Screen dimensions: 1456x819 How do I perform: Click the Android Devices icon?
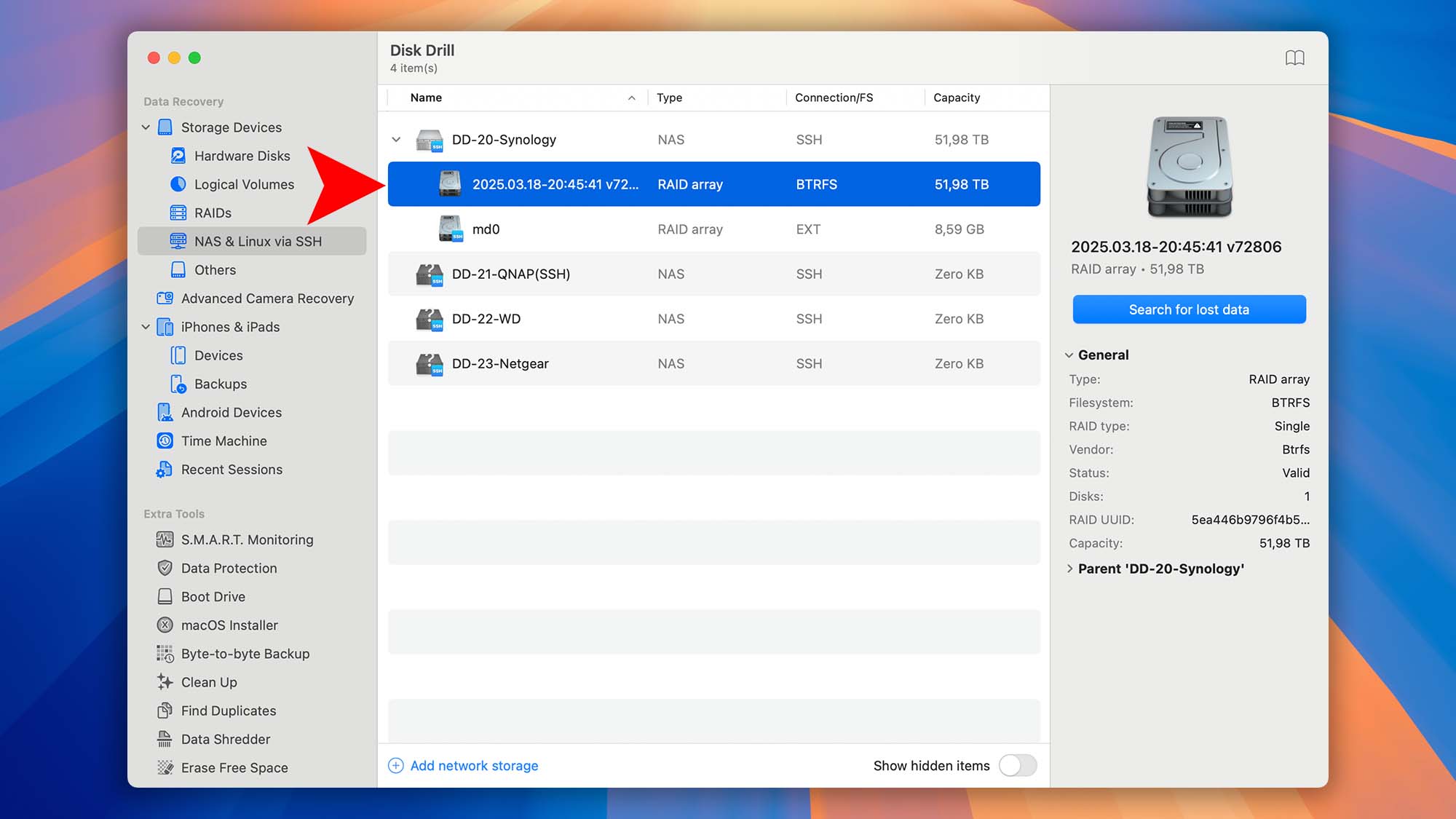pos(165,412)
